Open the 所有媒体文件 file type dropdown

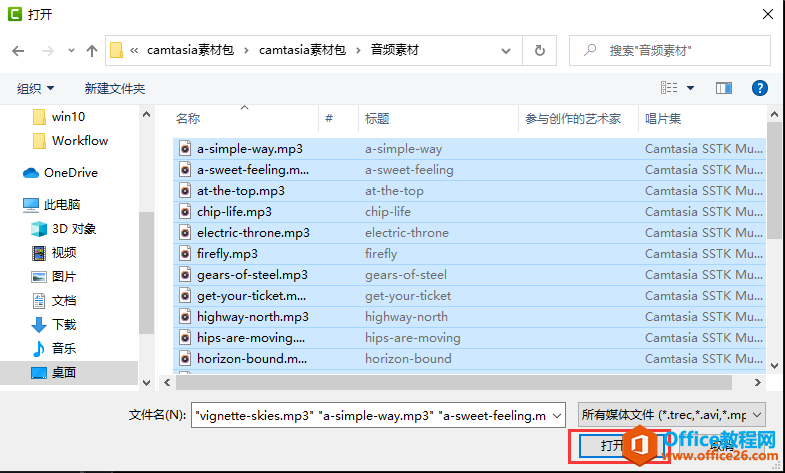click(671, 415)
